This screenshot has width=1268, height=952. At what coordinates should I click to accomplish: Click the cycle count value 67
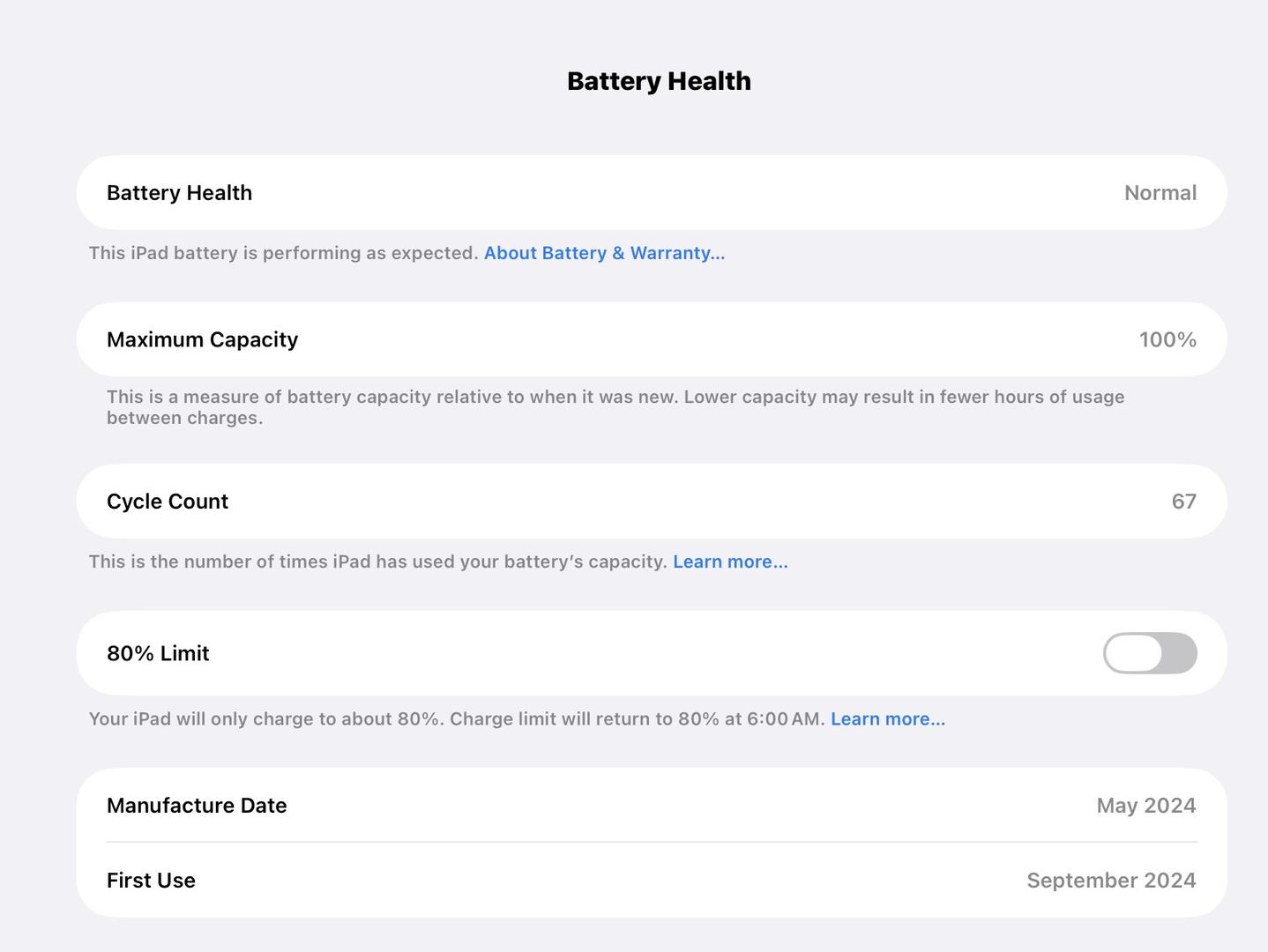point(1183,502)
